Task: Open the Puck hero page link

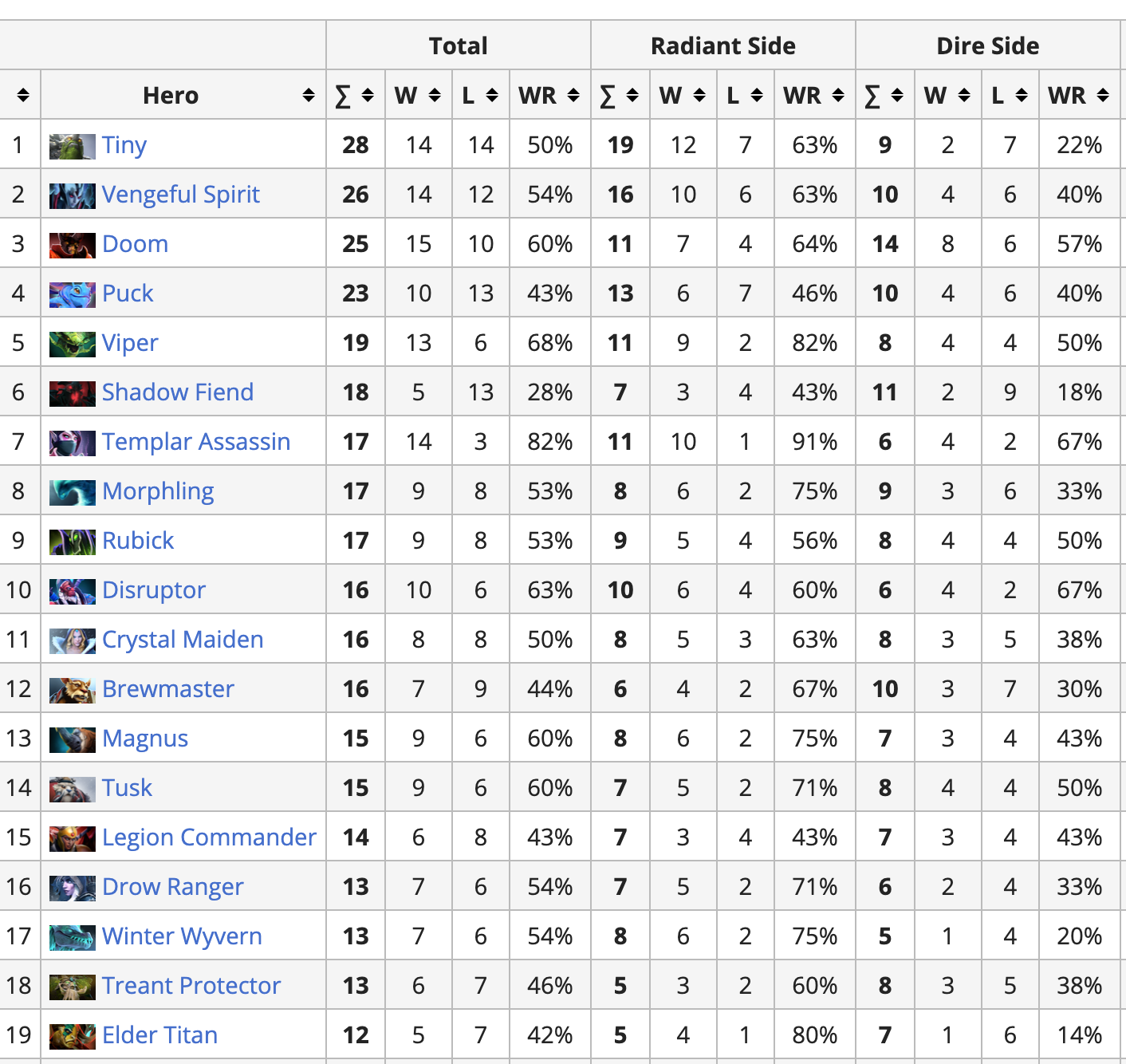Action: point(128,294)
